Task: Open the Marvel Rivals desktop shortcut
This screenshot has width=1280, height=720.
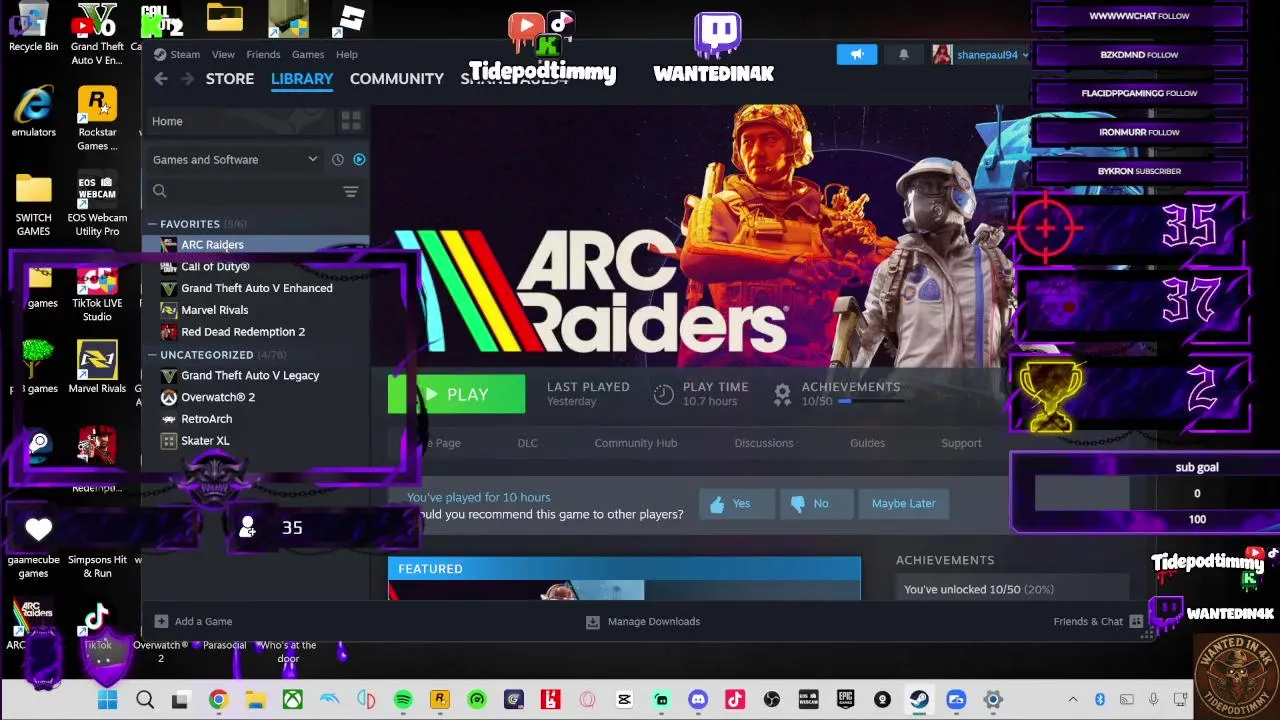Action: point(97,367)
